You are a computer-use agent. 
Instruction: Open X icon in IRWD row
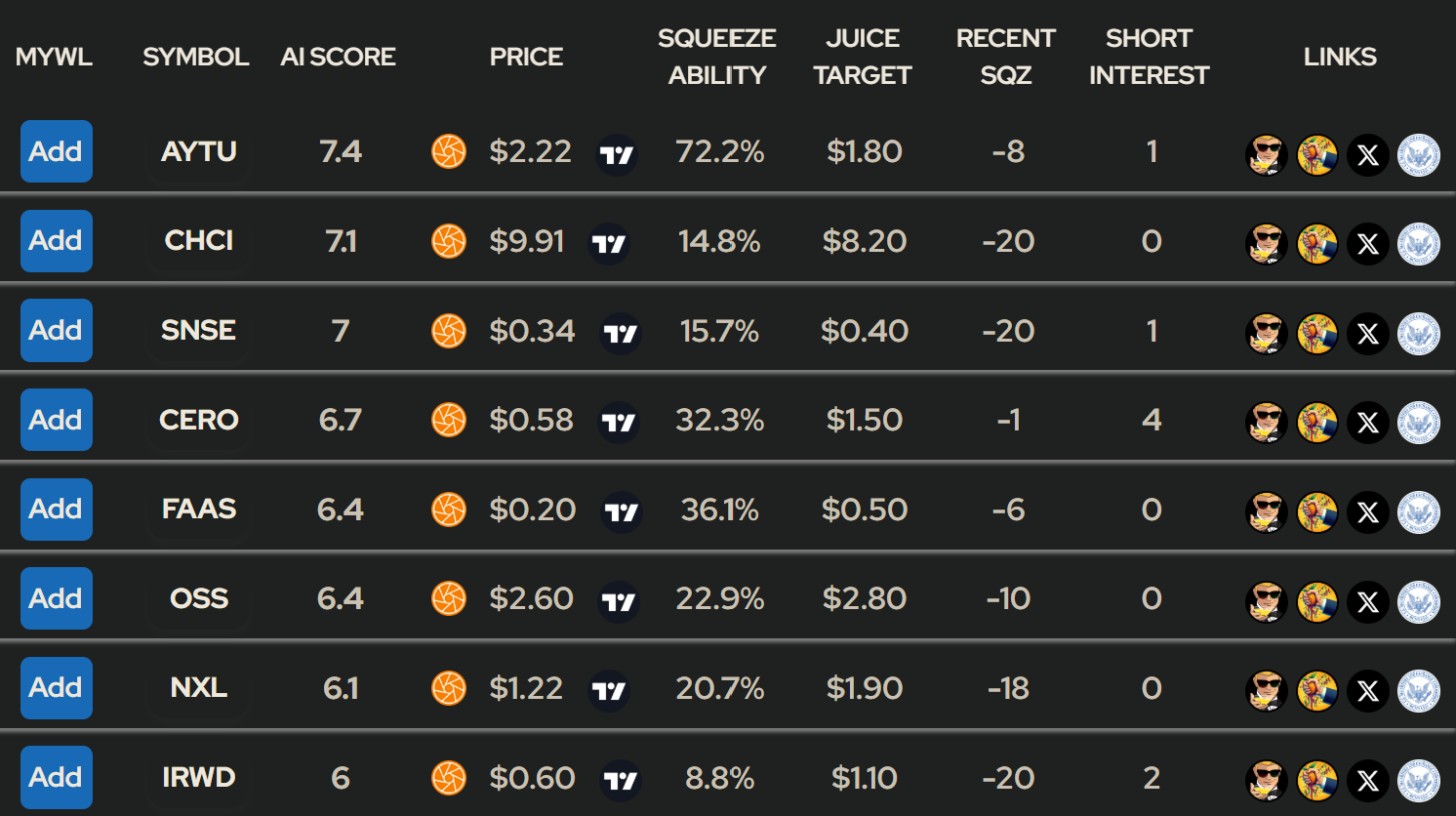[1368, 781]
